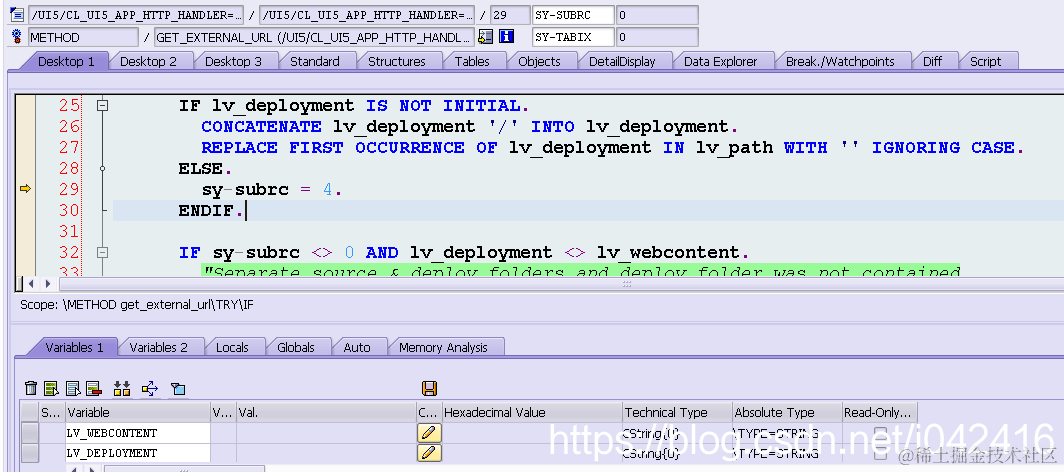Click the GET_EXTERNAL_URL method name field
This screenshot has height=472, width=1064.
coord(315,37)
